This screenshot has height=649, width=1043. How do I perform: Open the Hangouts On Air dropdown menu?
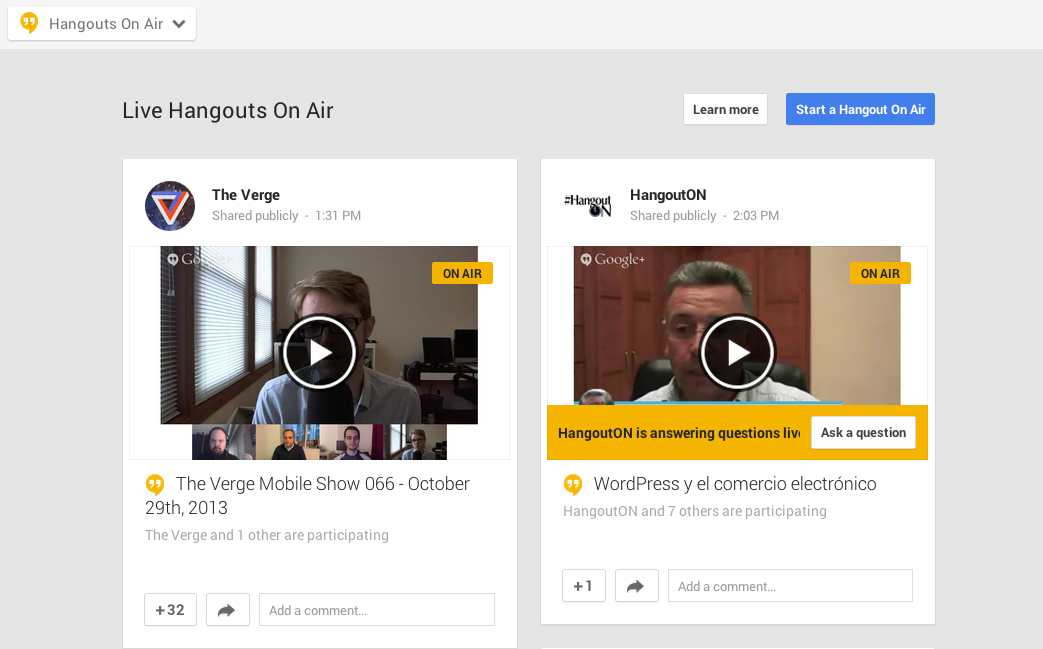tap(102, 24)
